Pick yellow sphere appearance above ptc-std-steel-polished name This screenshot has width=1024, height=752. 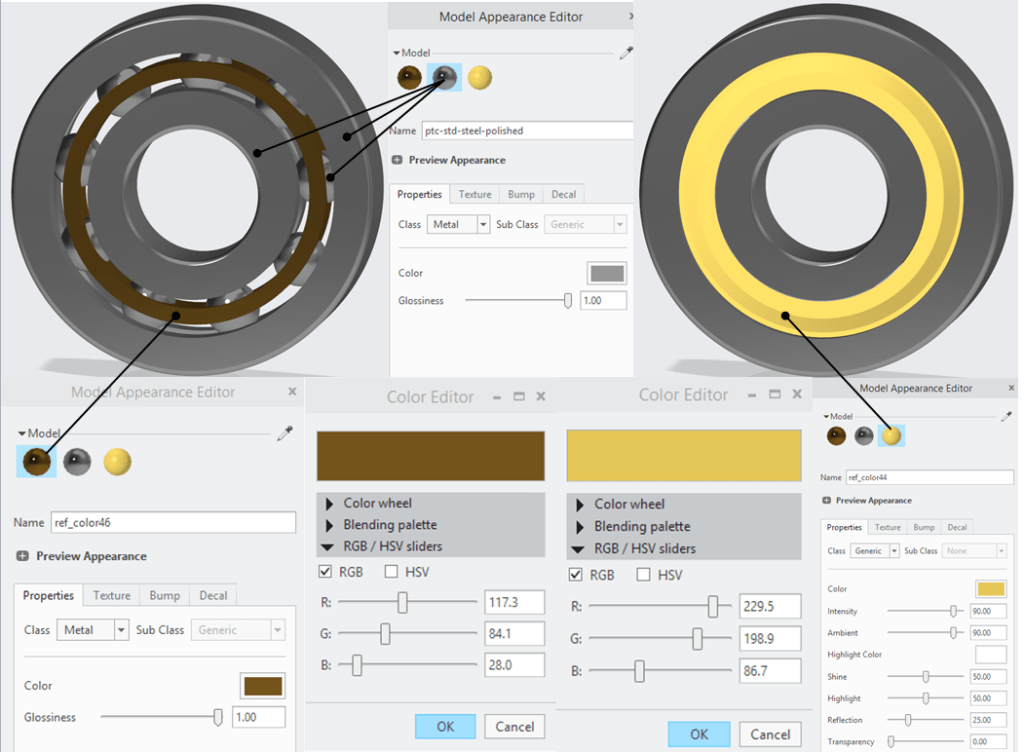480,78
